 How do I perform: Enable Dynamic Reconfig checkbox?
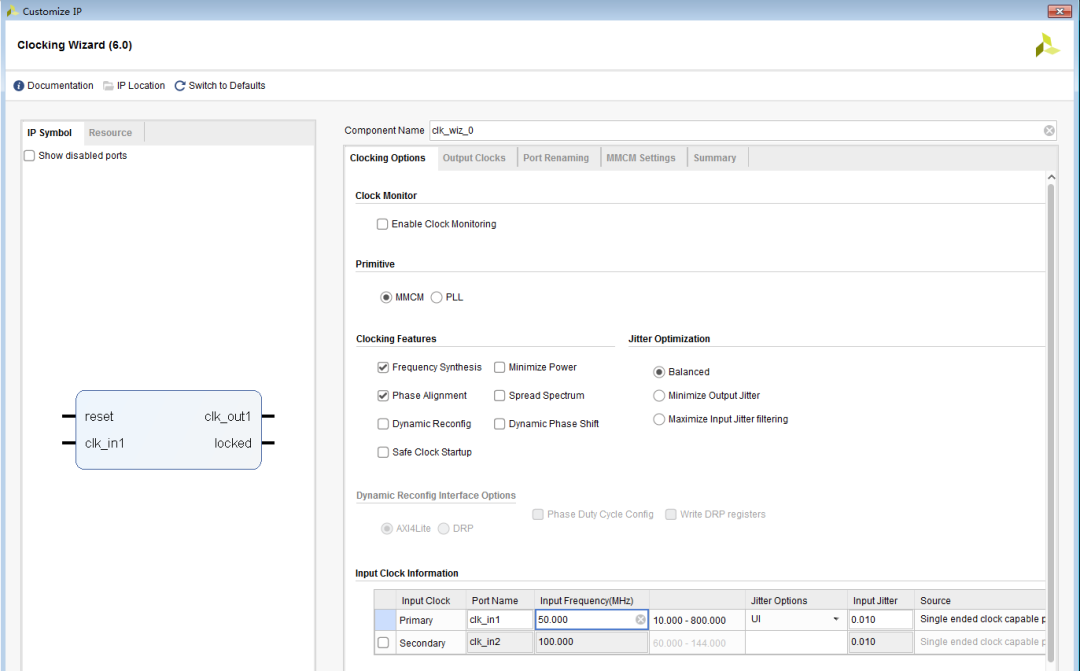pos(383,424)
